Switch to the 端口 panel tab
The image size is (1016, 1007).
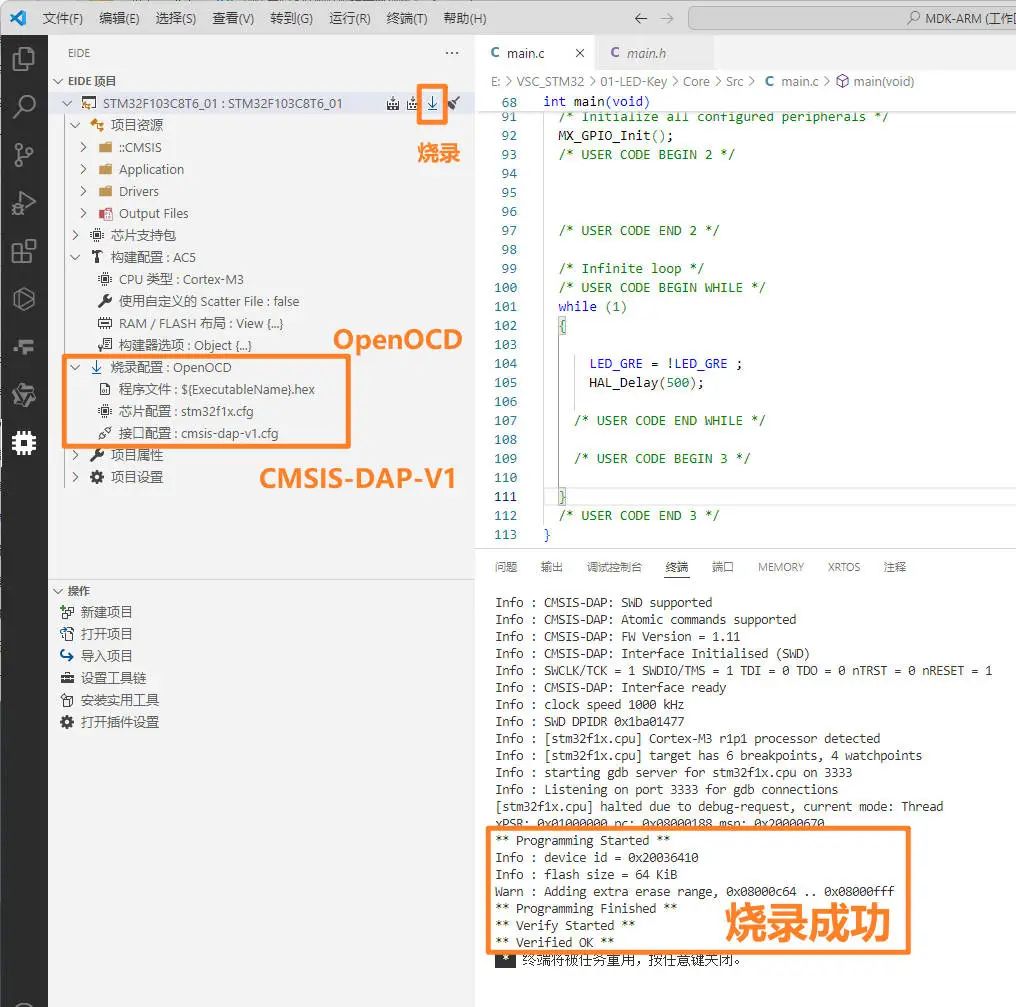pyautogui.click(x=722, y=567)
